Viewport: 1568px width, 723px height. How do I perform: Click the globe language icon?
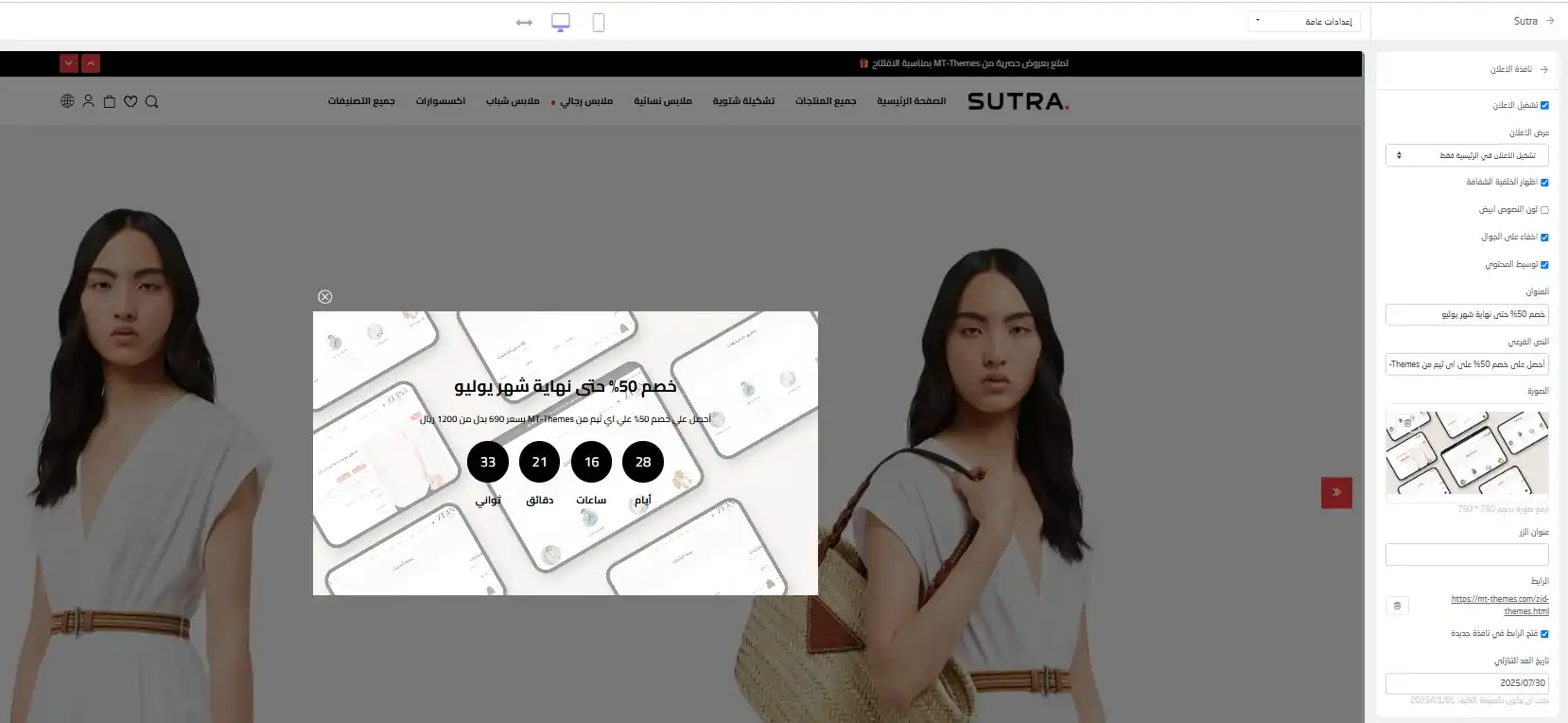pos(67,101)
